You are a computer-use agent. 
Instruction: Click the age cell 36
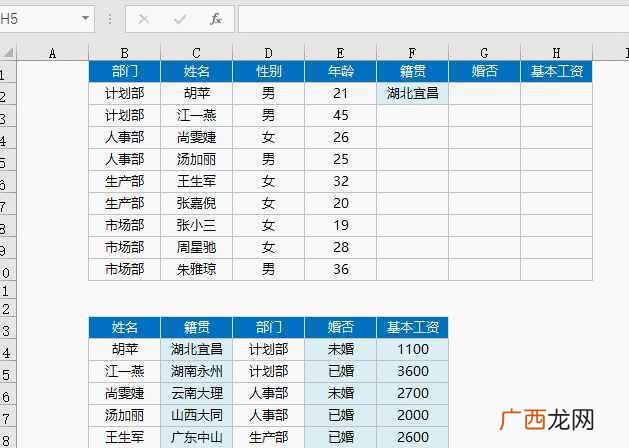point(340,270)
